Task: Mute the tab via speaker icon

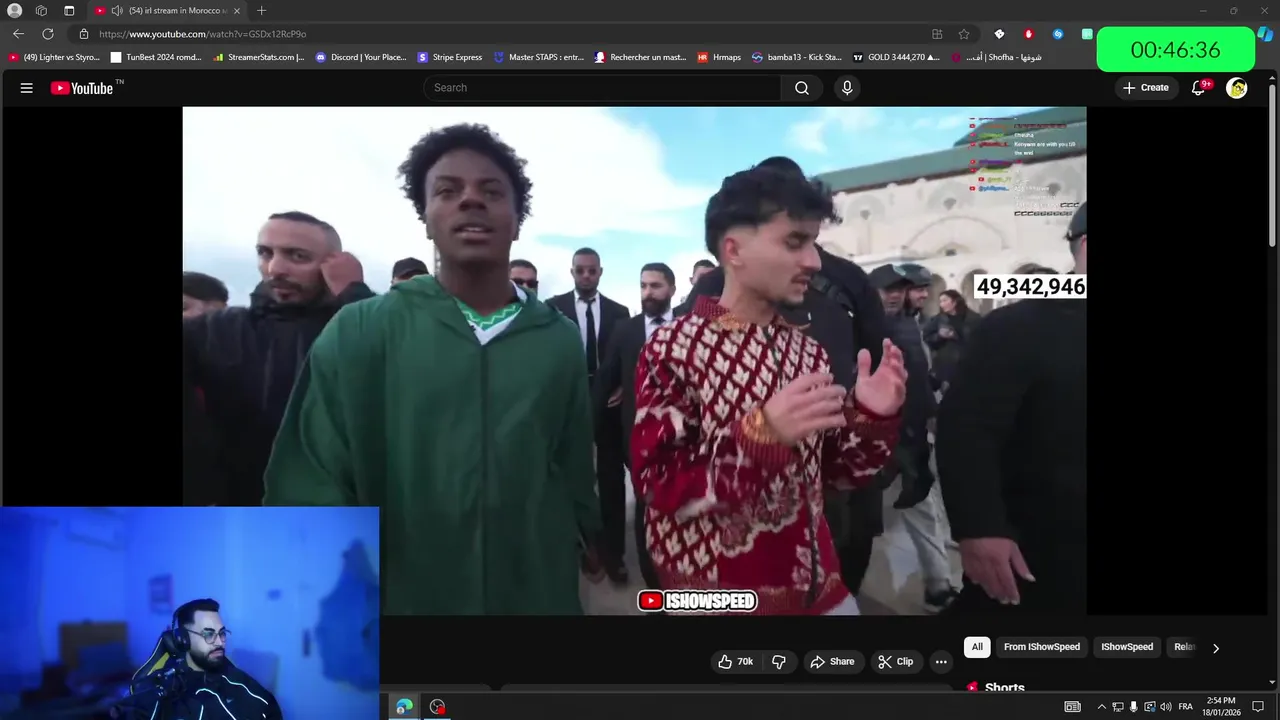Action: (x=117, y=11)
